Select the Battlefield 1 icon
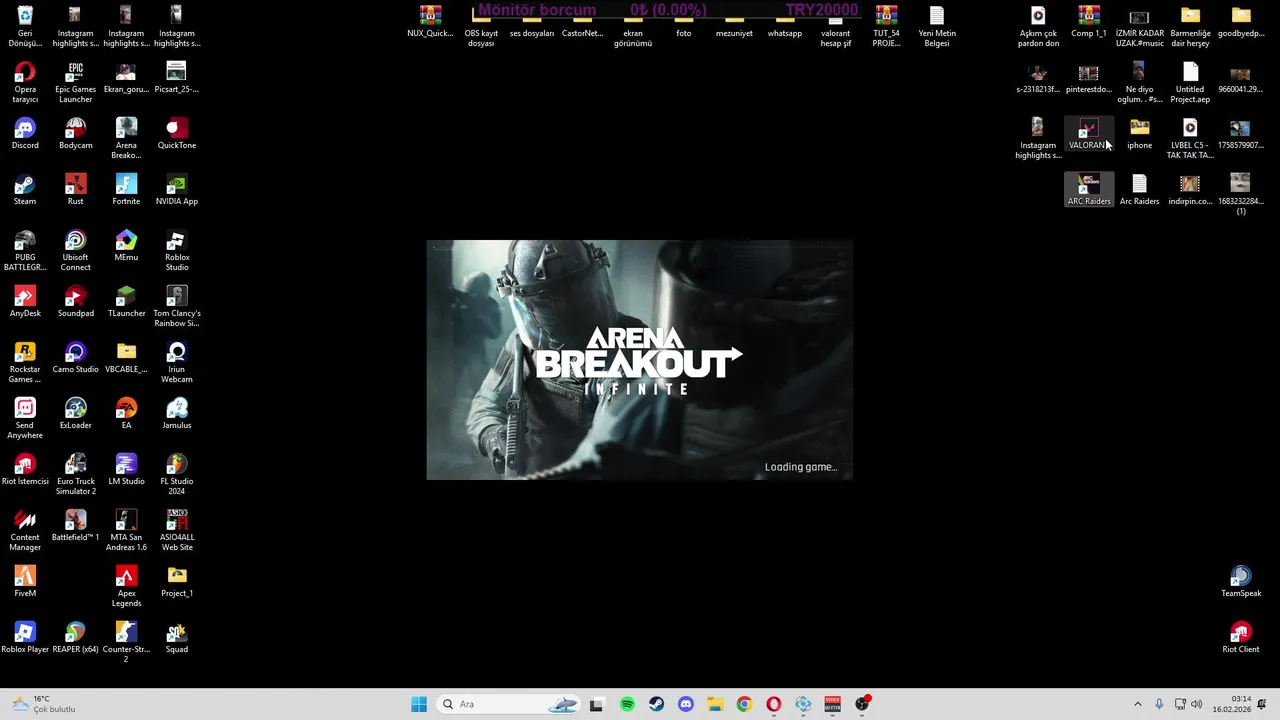The width and height of the screenshot is (1280, 720). pos(76,525)
